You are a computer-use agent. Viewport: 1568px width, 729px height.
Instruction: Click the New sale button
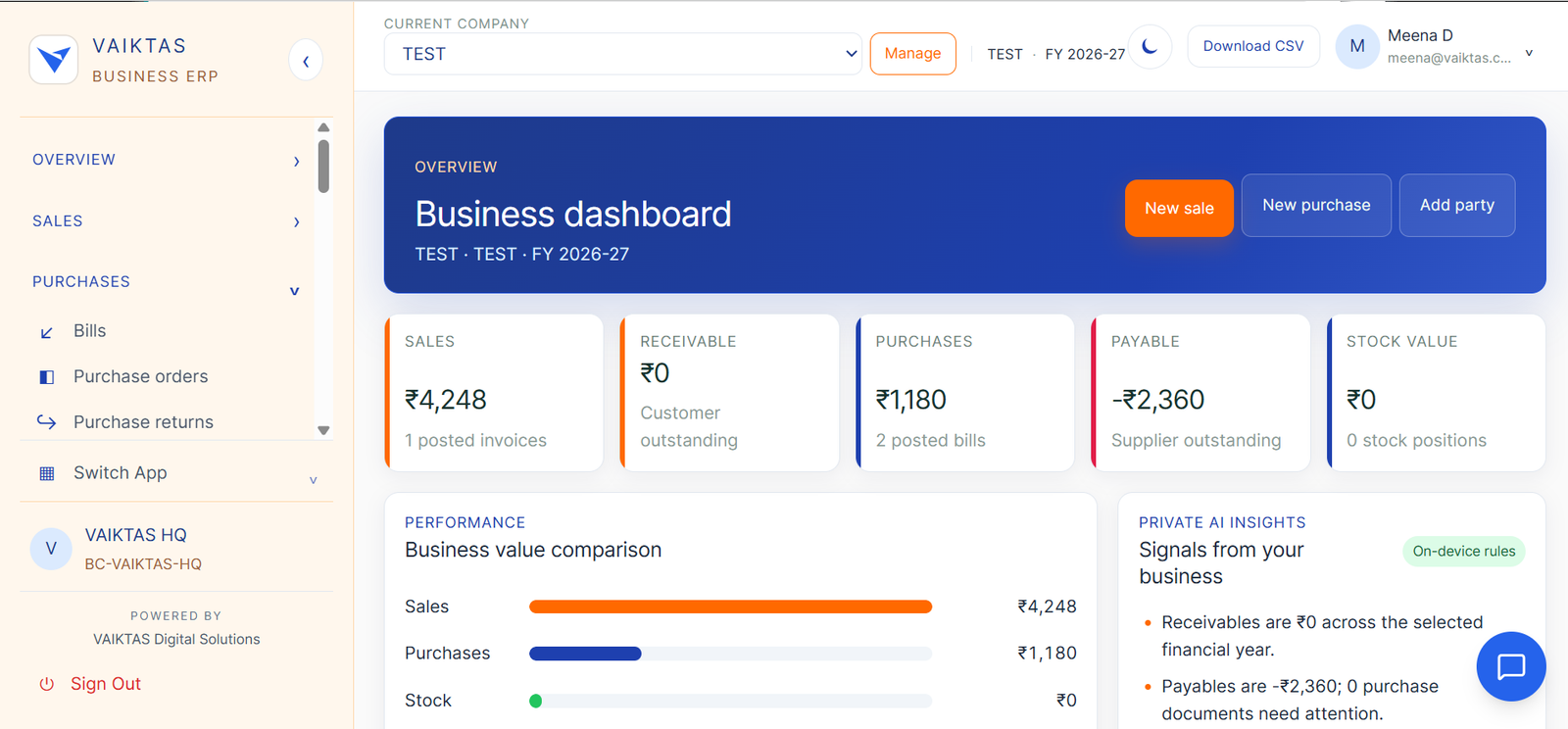click(x=1179, y=208)
